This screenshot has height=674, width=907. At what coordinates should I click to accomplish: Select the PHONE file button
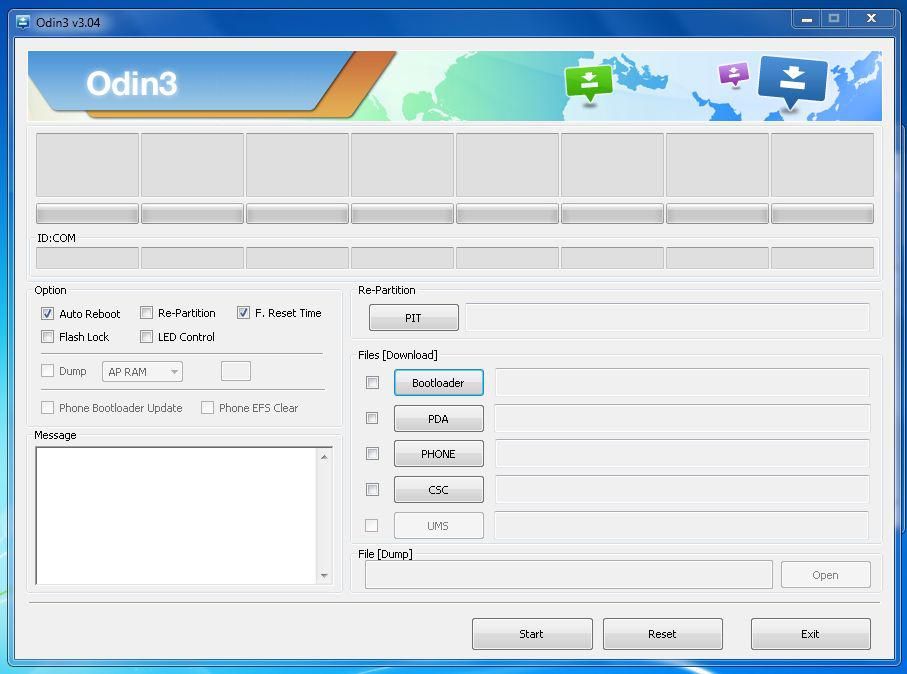[438, 454]
